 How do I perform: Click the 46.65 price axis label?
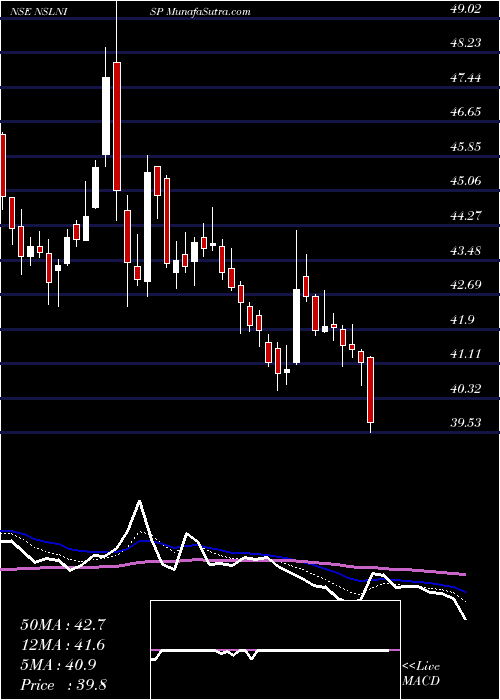click(x=466, y=112)
